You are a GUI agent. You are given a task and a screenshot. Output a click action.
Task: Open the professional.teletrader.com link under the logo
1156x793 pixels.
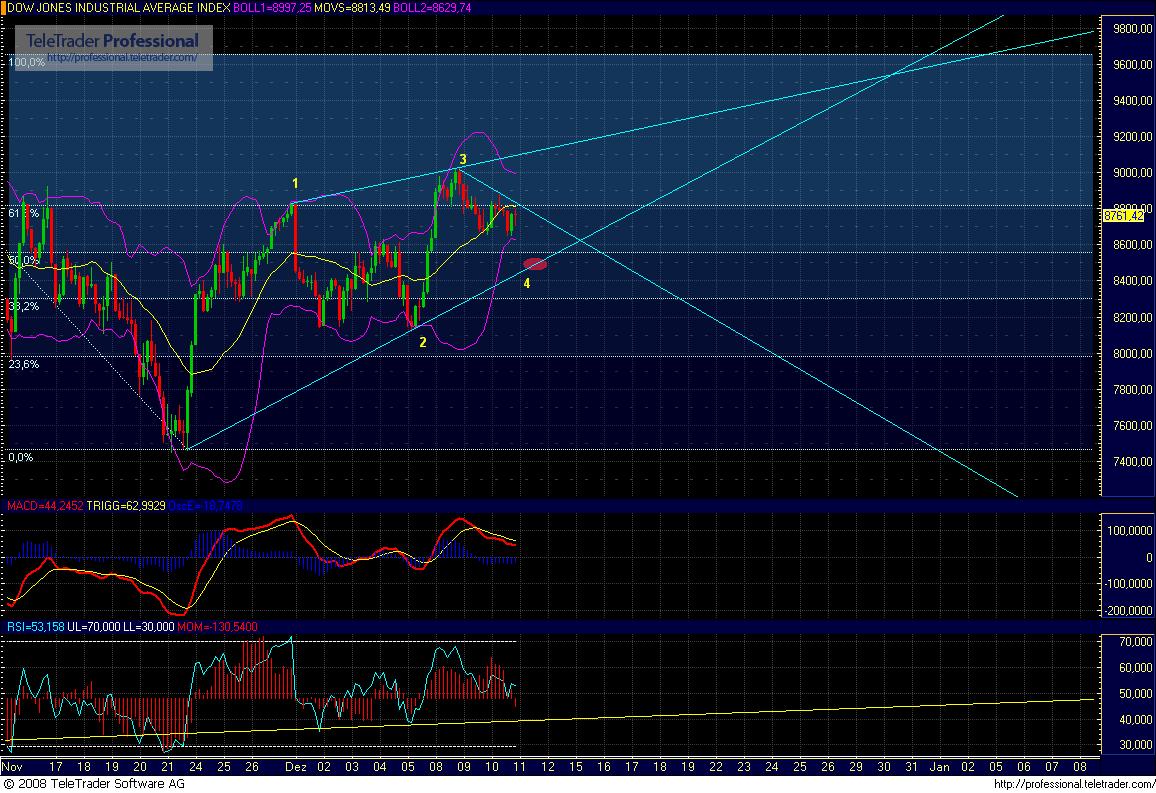click(122, 57)
